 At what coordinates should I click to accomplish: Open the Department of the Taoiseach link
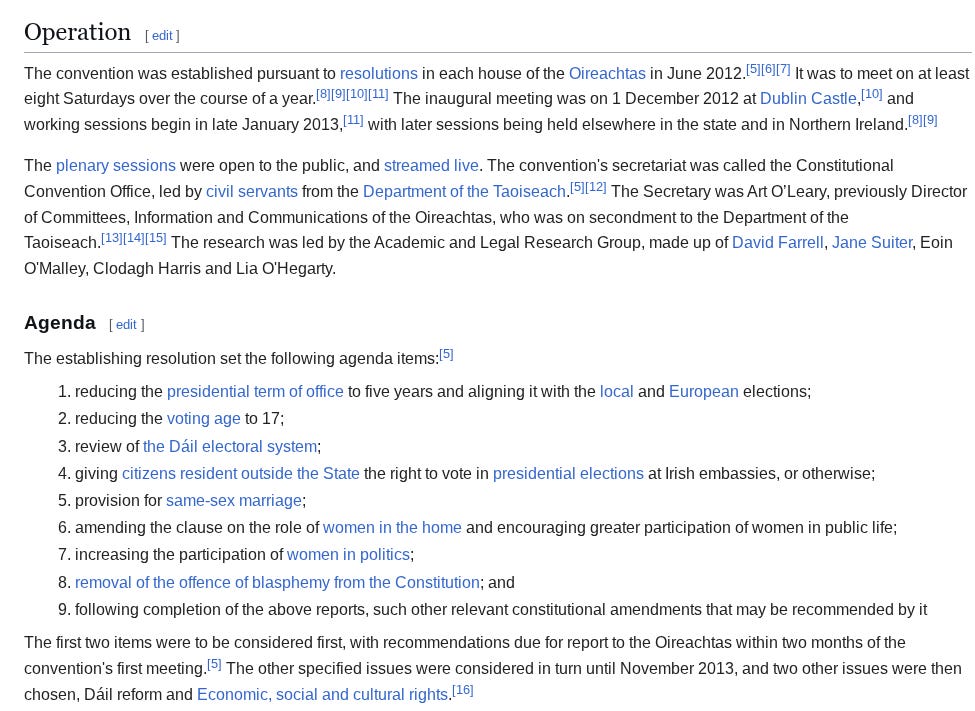(x=464, y=192)
